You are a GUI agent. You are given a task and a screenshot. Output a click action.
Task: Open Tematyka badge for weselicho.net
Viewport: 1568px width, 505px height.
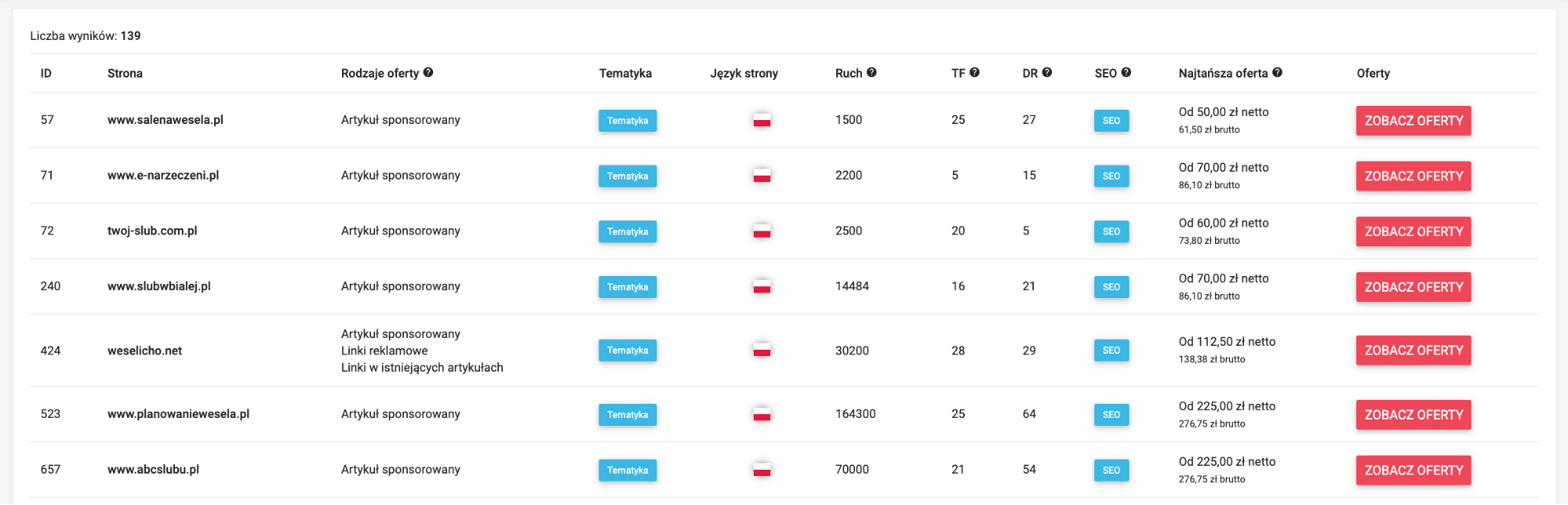tap(628, 351)
